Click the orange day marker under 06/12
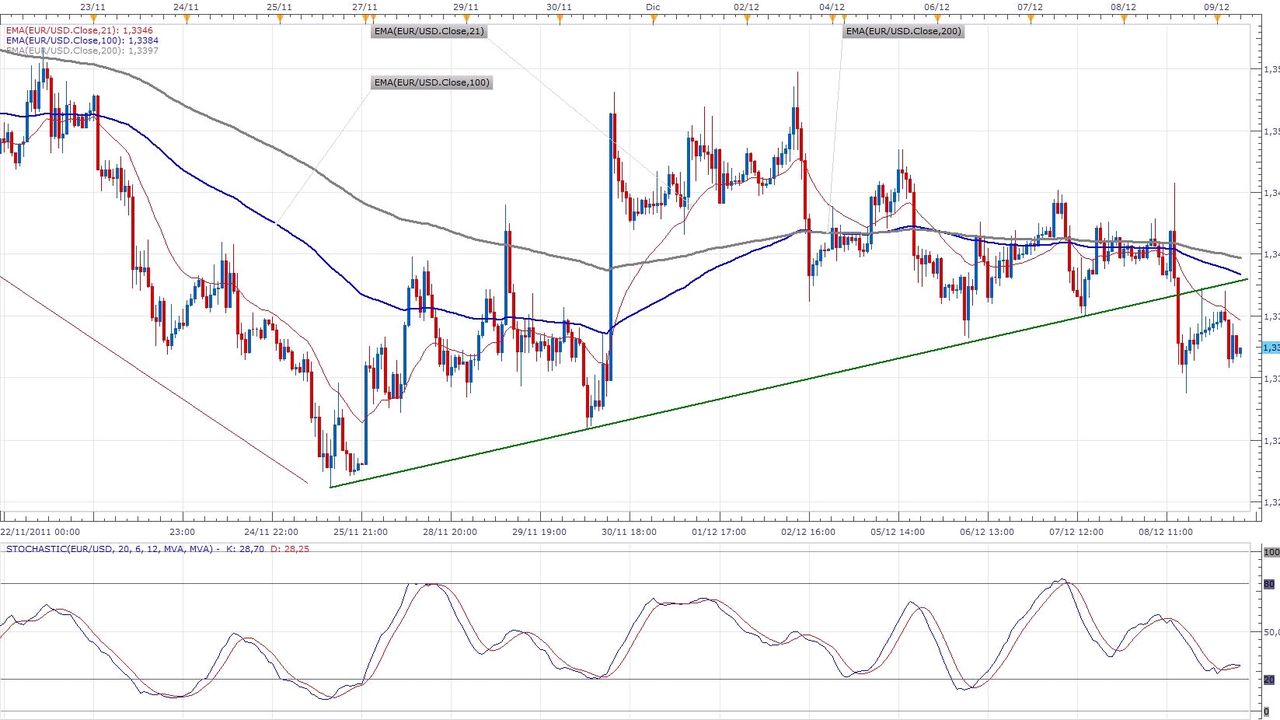Viewport: 1280px width, 720px height. tap(937, 18)
